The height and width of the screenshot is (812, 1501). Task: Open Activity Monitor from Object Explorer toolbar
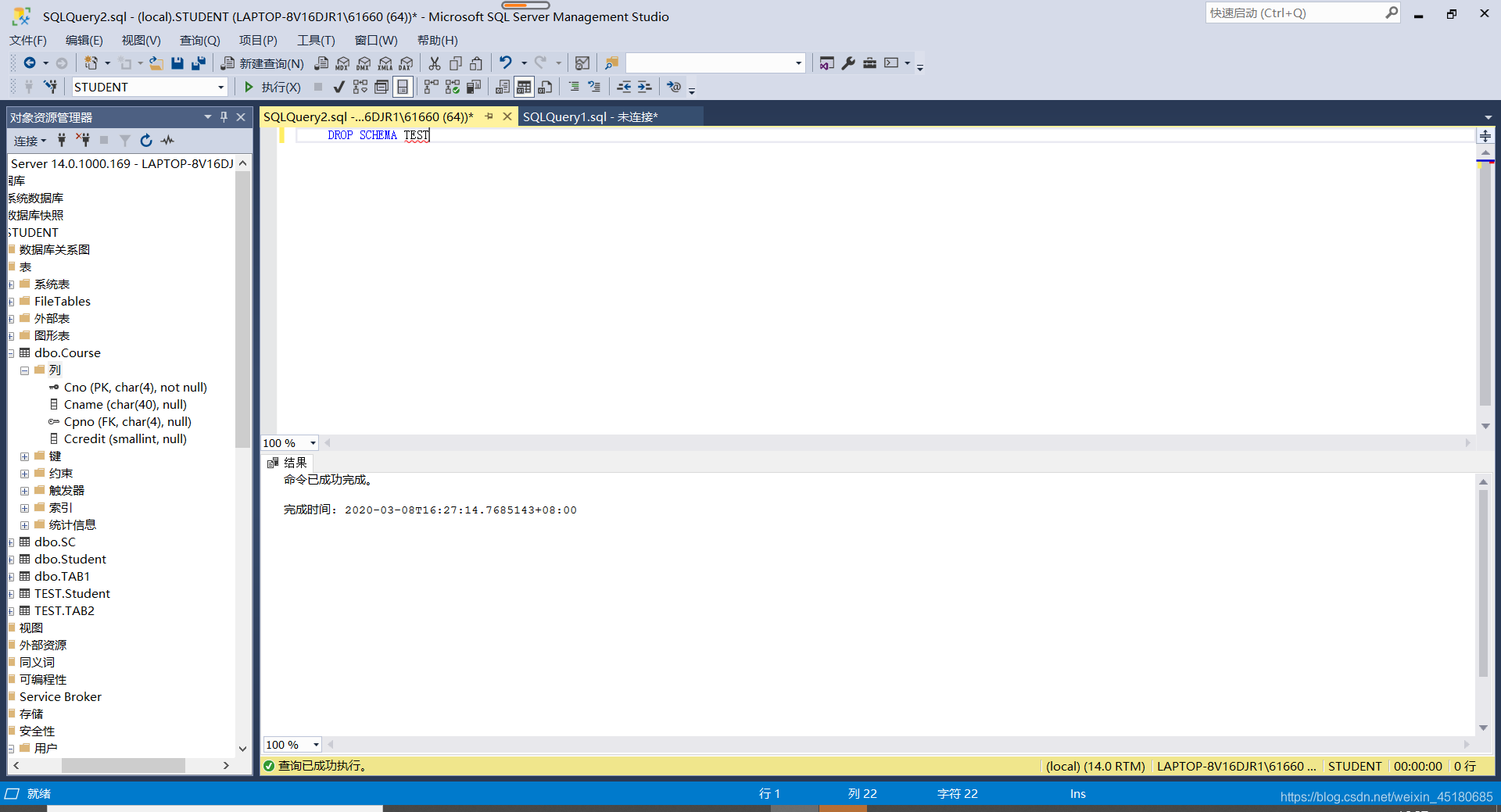167,141
